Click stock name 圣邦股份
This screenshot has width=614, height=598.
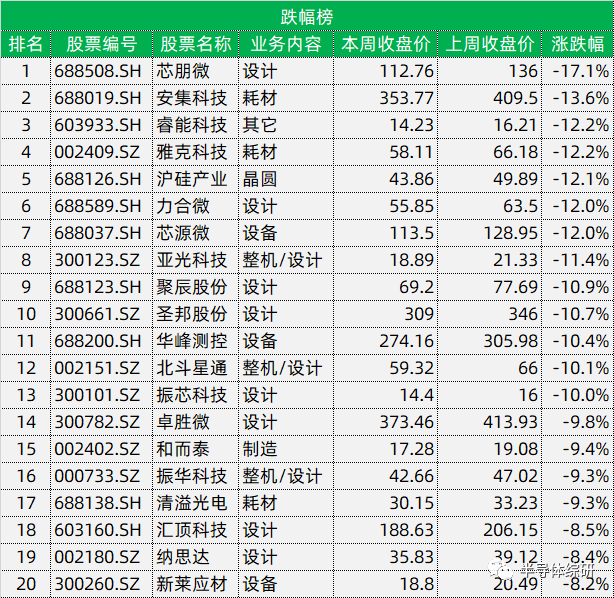point(191,314)
